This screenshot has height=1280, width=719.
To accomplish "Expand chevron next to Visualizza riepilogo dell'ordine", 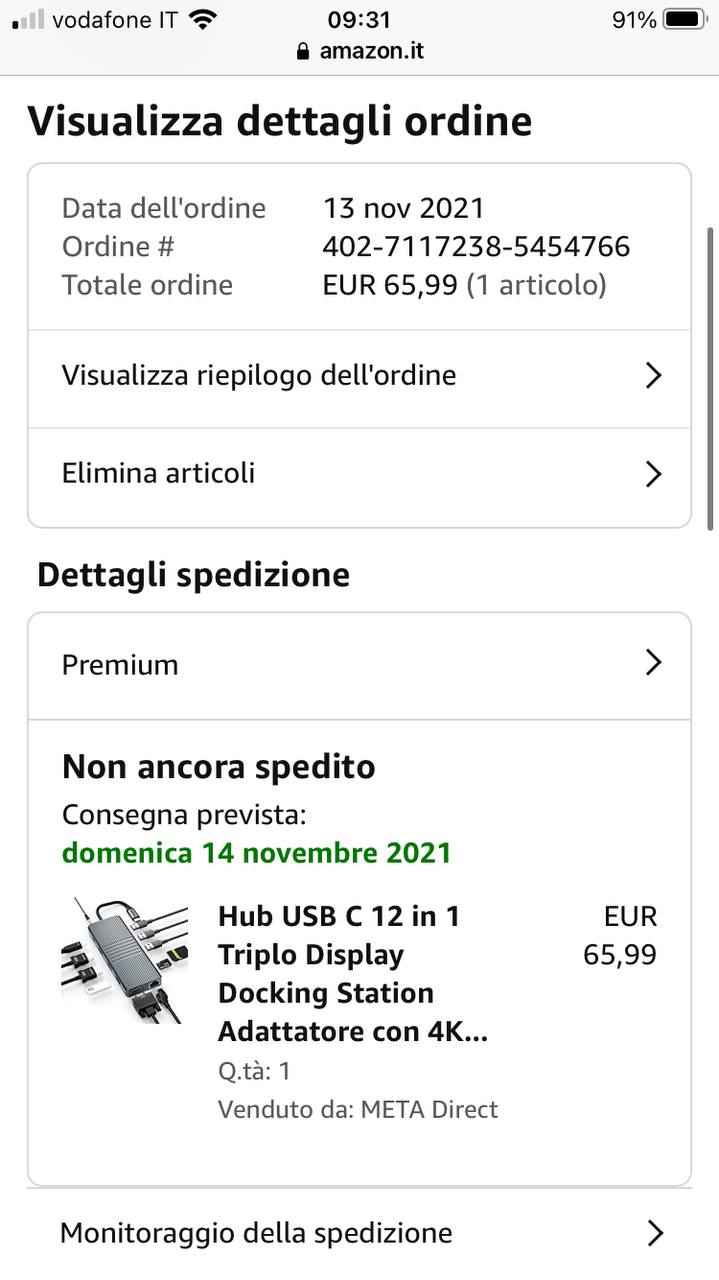I will coord(653,376).
